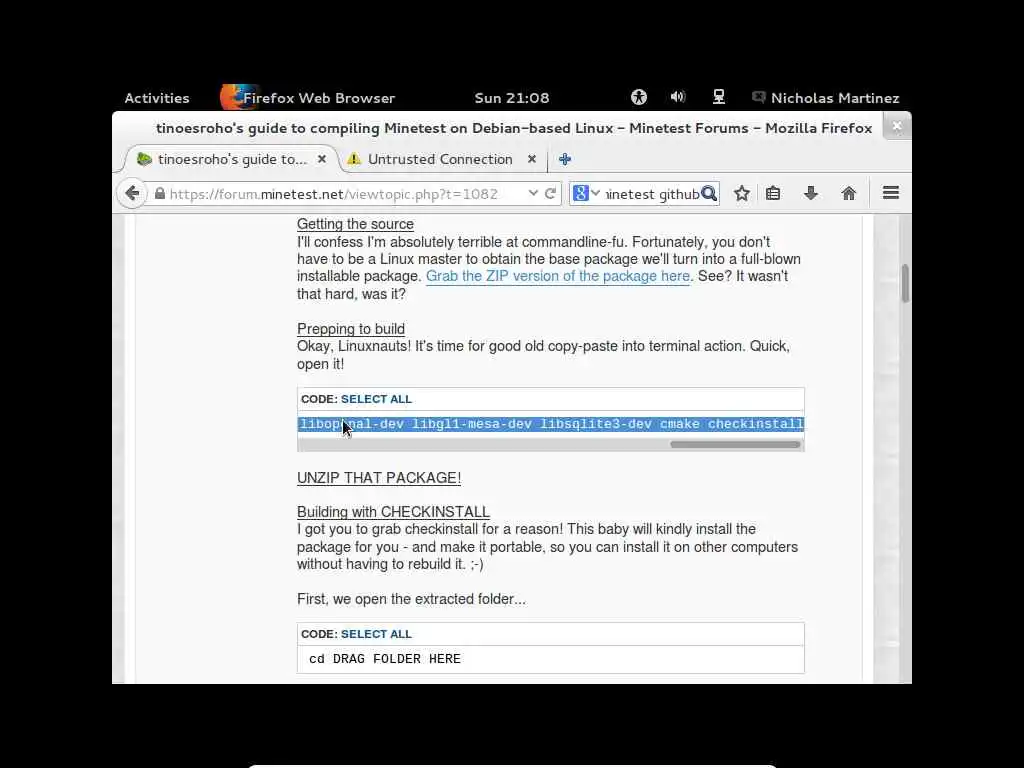Viewport: 1024px width, 768px height.
Task: Close the Untrusted Connection tab
Action: point(532,159)
